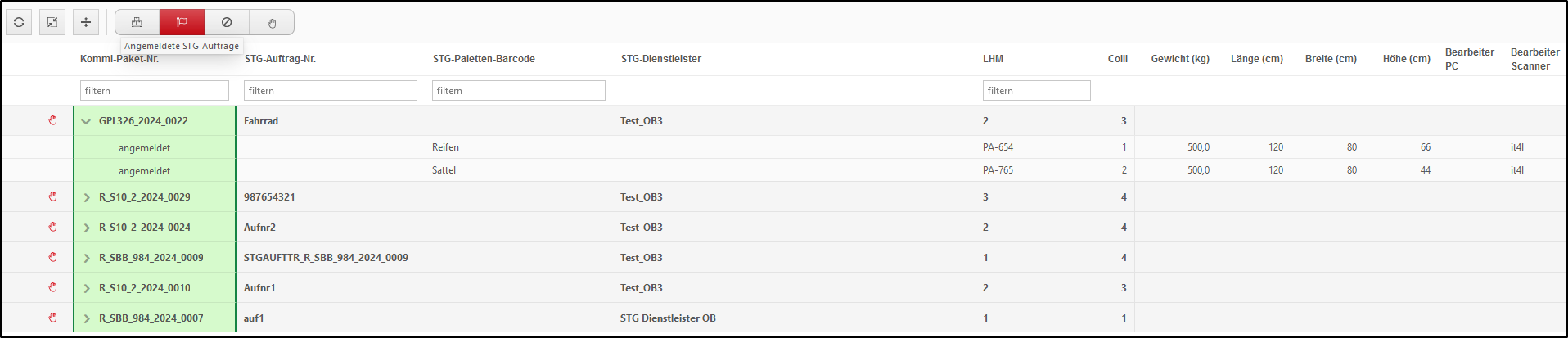Click the collapse-all arrows icon
The width and height of the screenshot is (1568, 338).
(x=52, y=22)
